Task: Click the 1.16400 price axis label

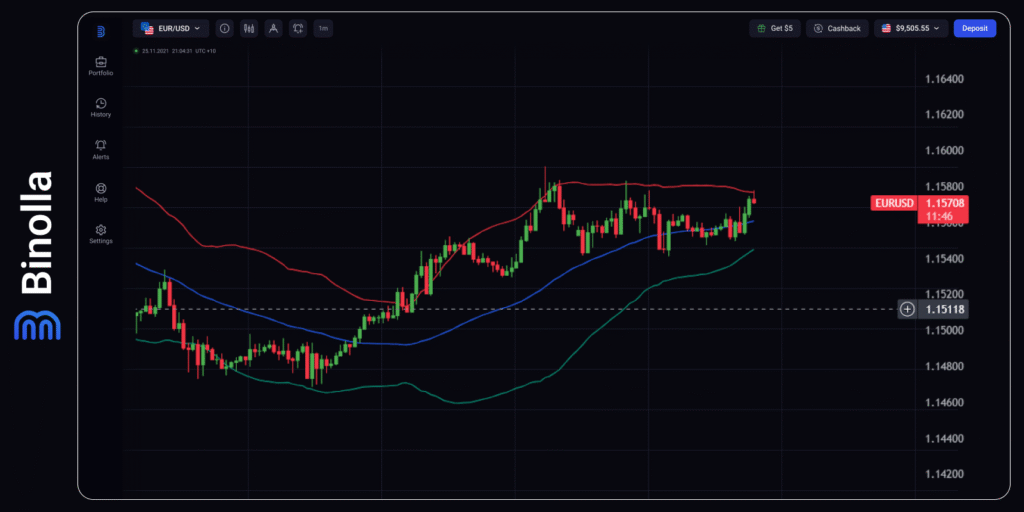Action: click(944, 79)
